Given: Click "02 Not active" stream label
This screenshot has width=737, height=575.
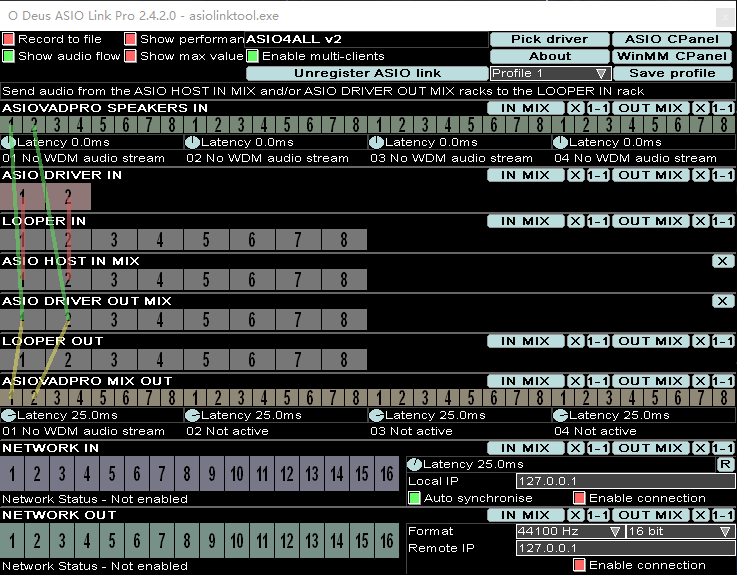Looking at the screenshot, I should click(x=227, y=431).
